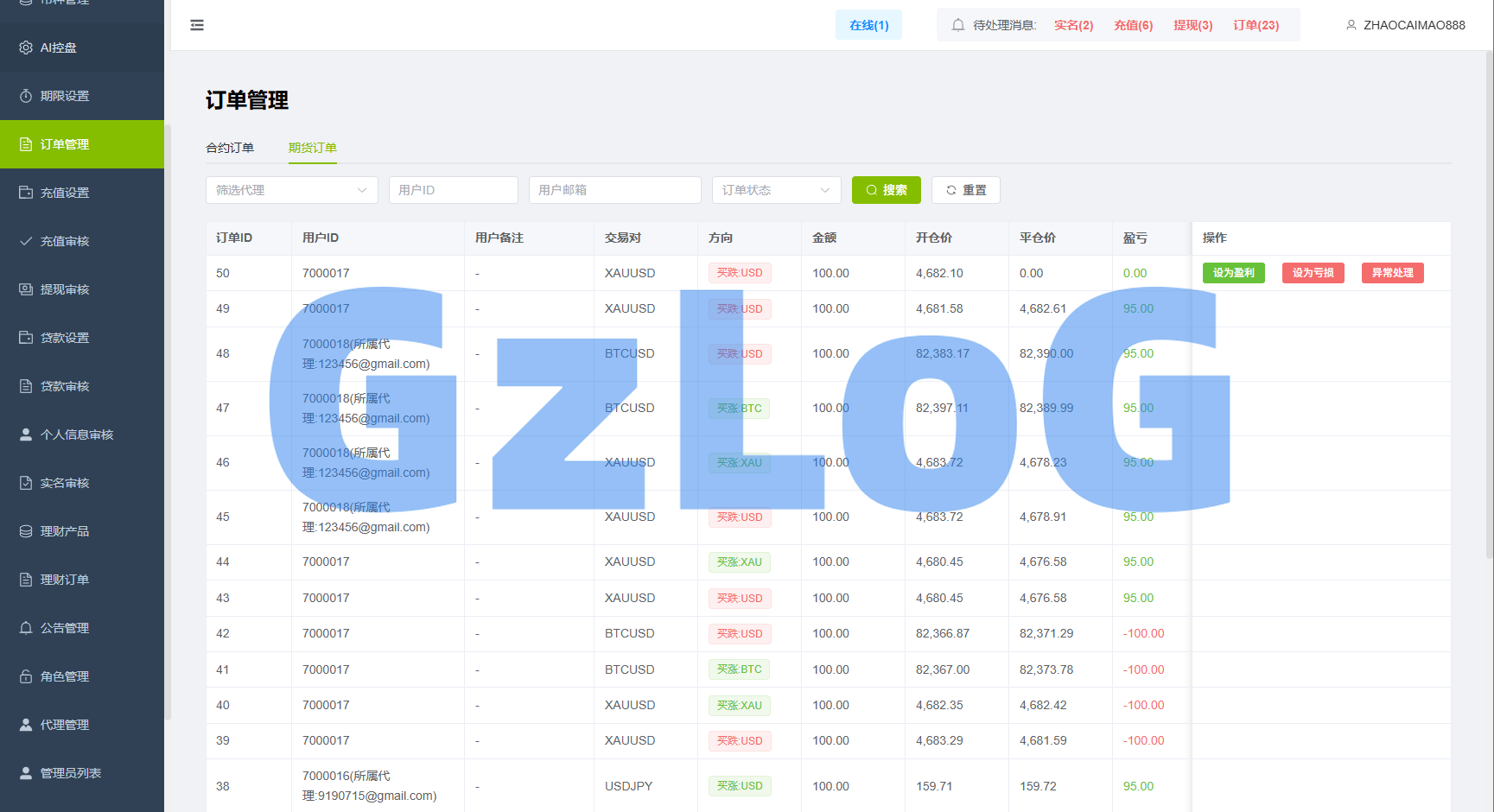Click the 买涨:XAU tag in order 44

[x=740, y=562]
